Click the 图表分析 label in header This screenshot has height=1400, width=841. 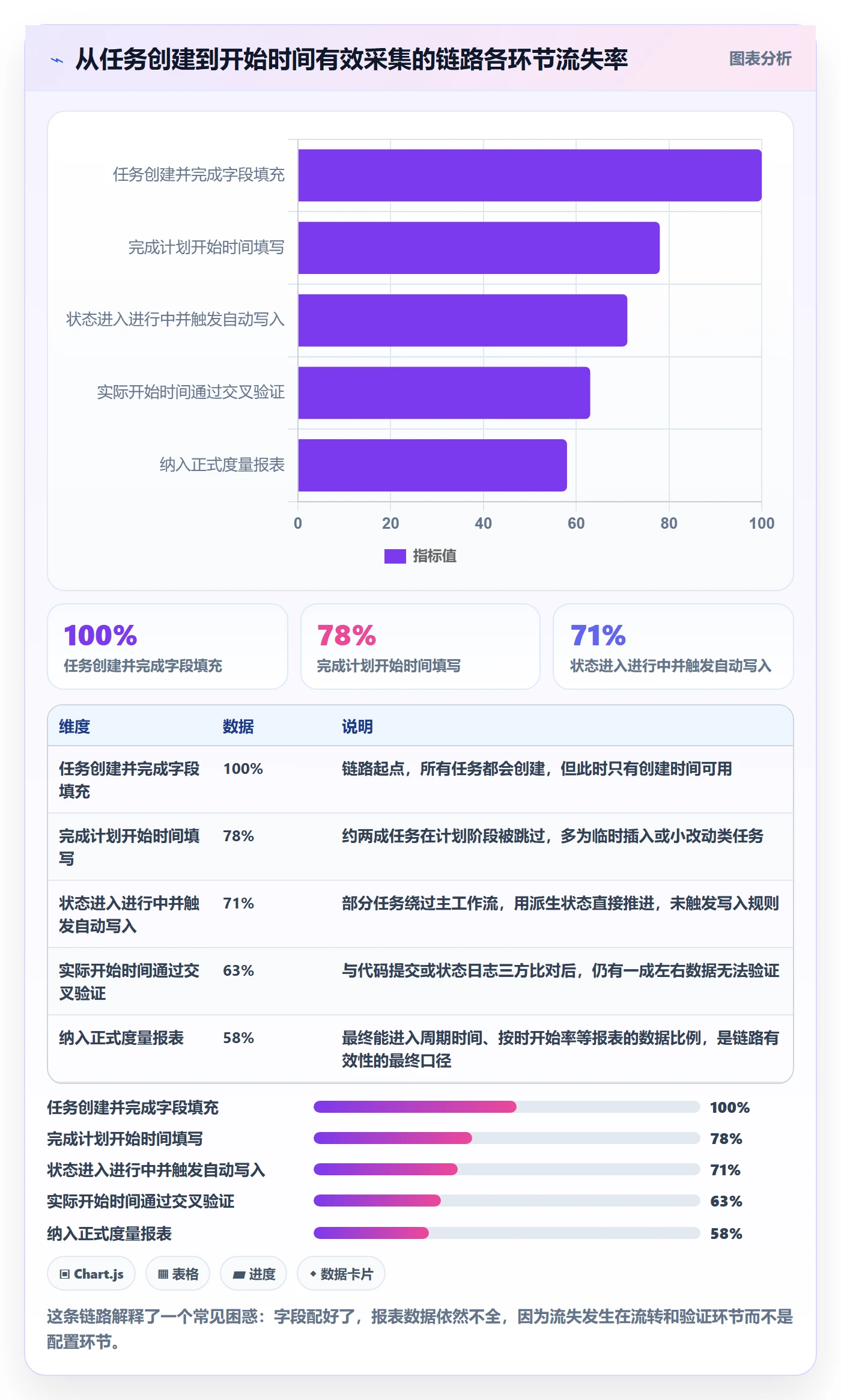click(760, 59)
